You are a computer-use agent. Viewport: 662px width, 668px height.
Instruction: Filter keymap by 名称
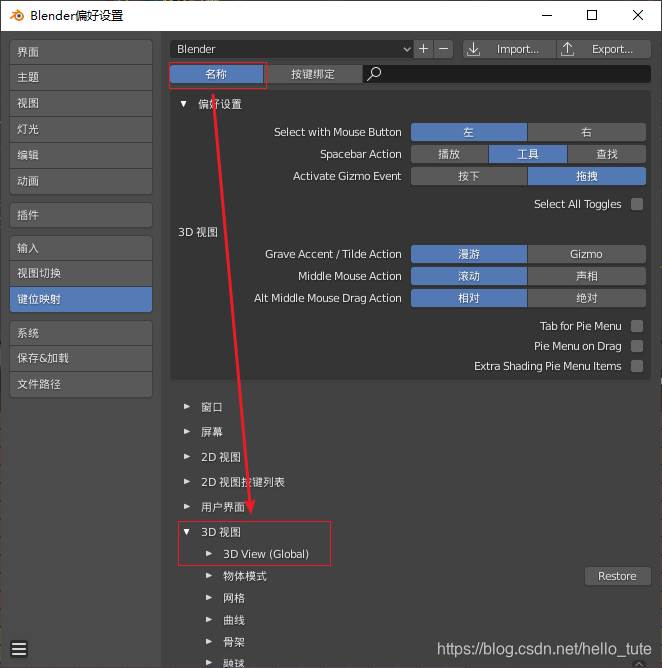pos(216,74)
